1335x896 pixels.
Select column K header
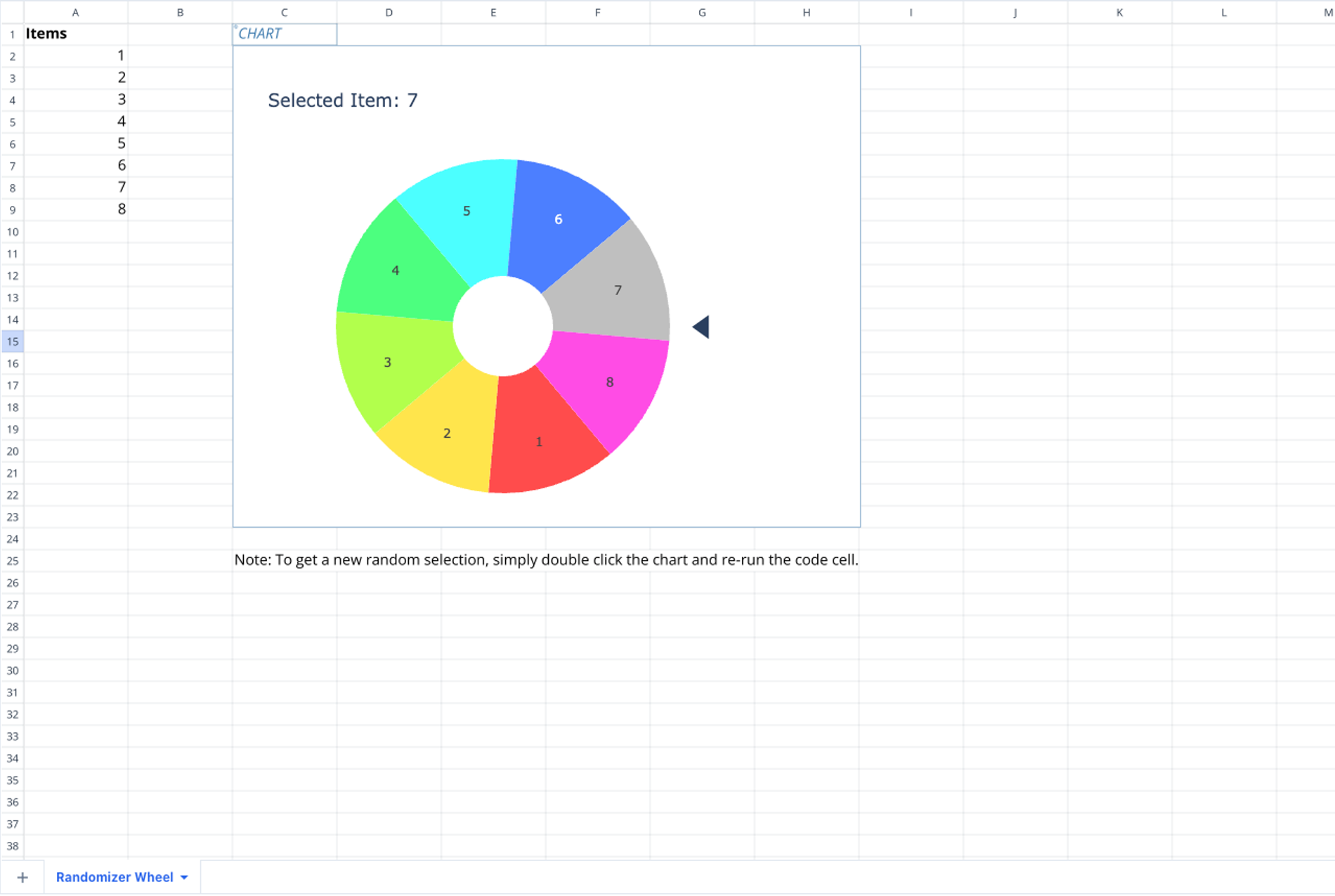click(1119, 12)
